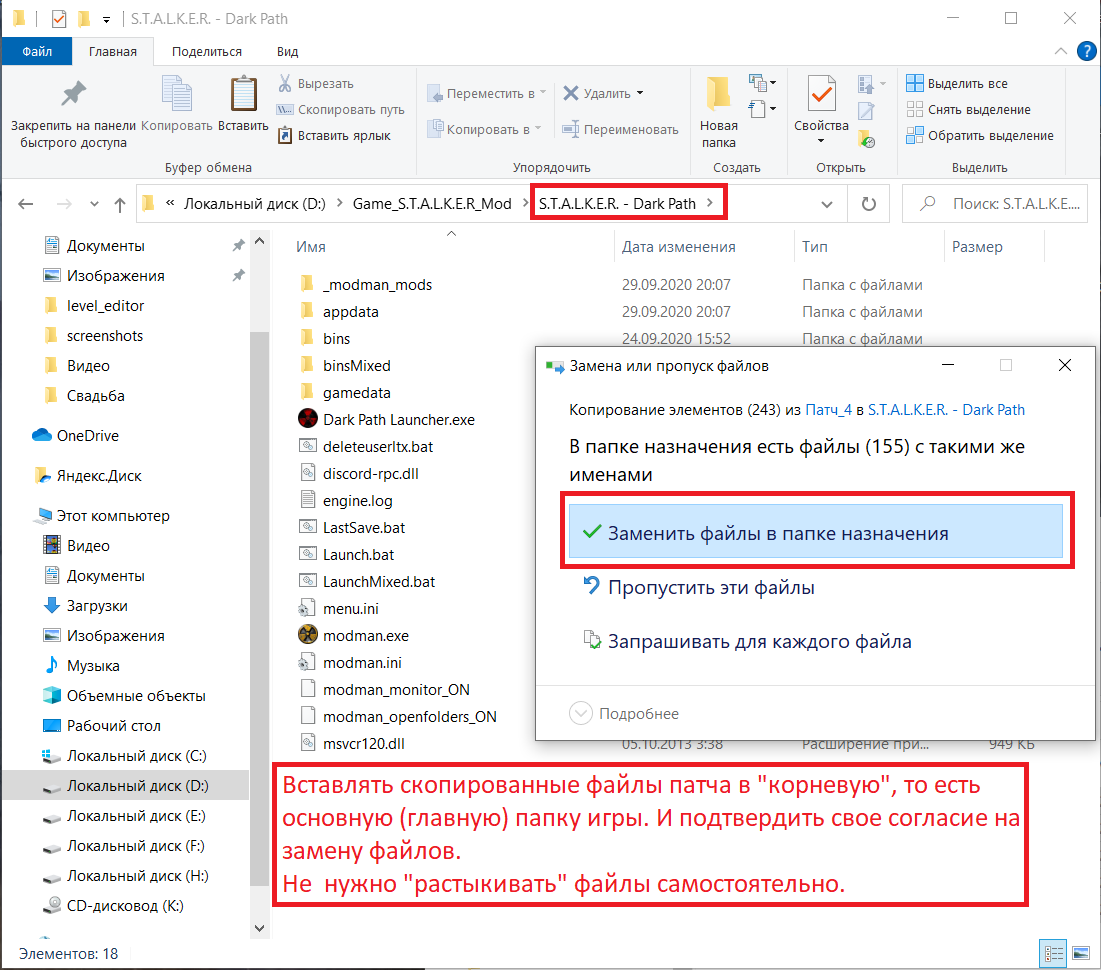Expand address bar history dropdown
Screen dimensions: 1101x970
click(x=827, y=204)
